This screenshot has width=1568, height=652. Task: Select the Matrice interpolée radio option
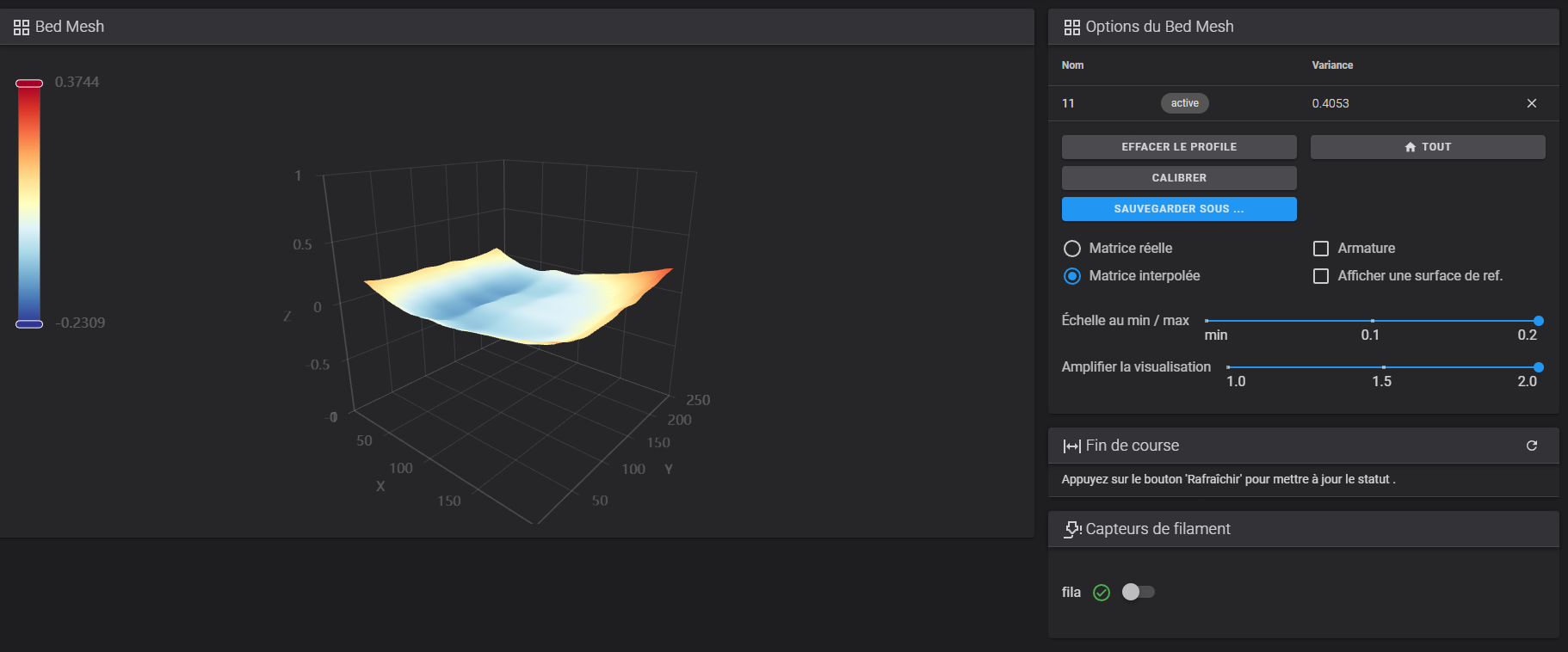point(1072,276)
